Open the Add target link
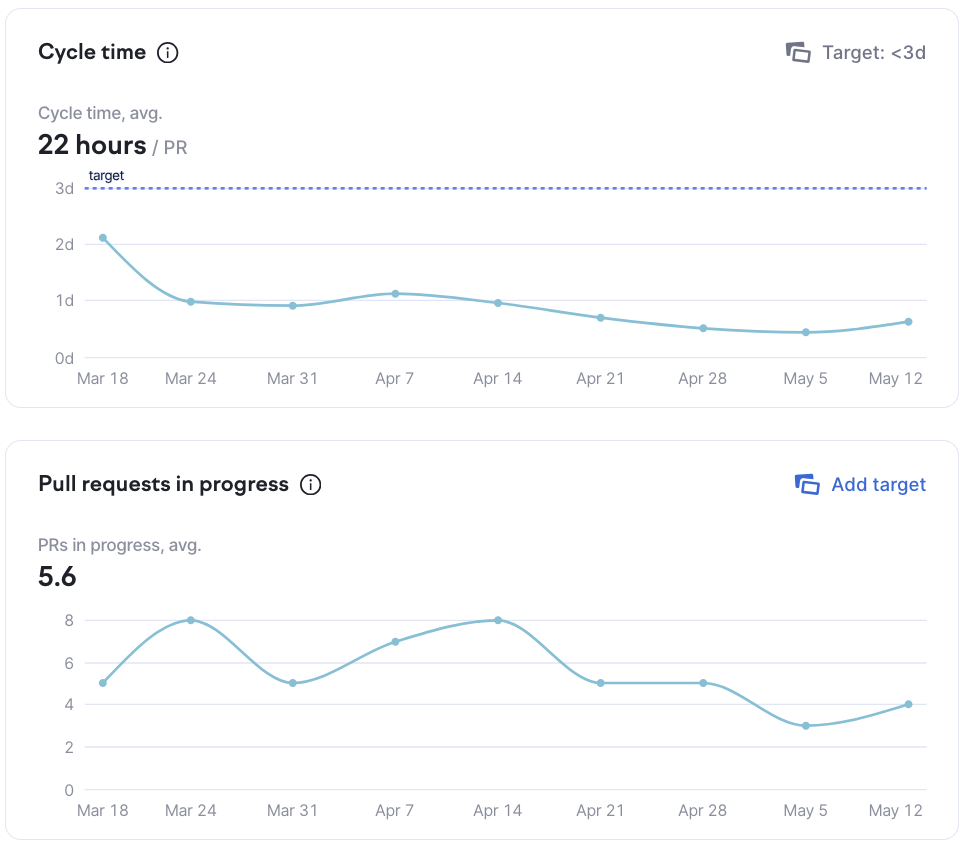Screen dimensions: 966x852 pos(878,485)
